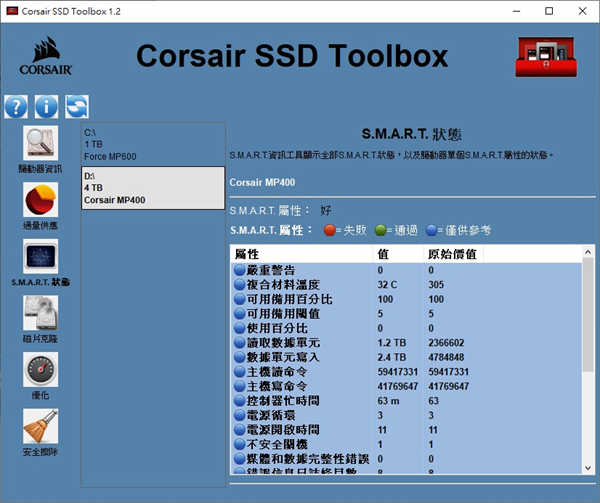Click the raw value 4784848
Viewport: 600px width, 503px height.
click(x=446, y=357)
